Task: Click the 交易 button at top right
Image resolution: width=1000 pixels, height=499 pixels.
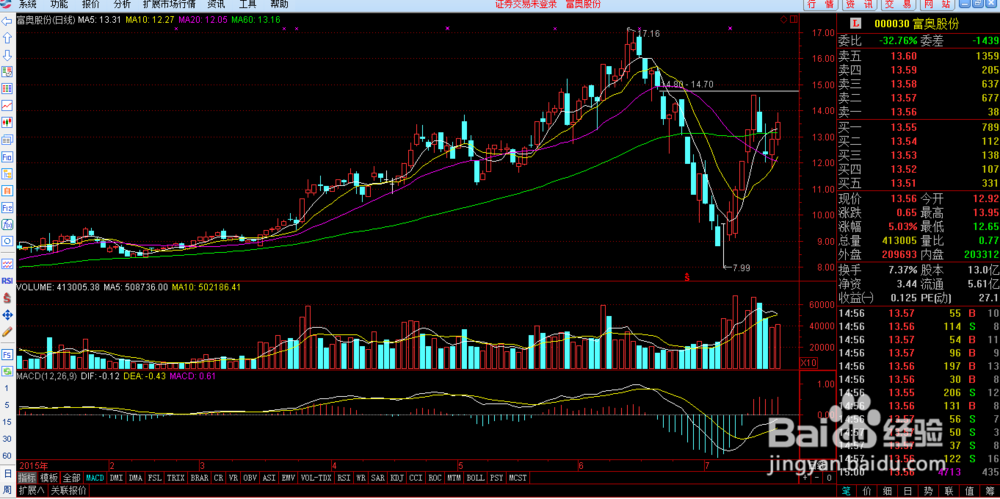Action: point(897,4)
